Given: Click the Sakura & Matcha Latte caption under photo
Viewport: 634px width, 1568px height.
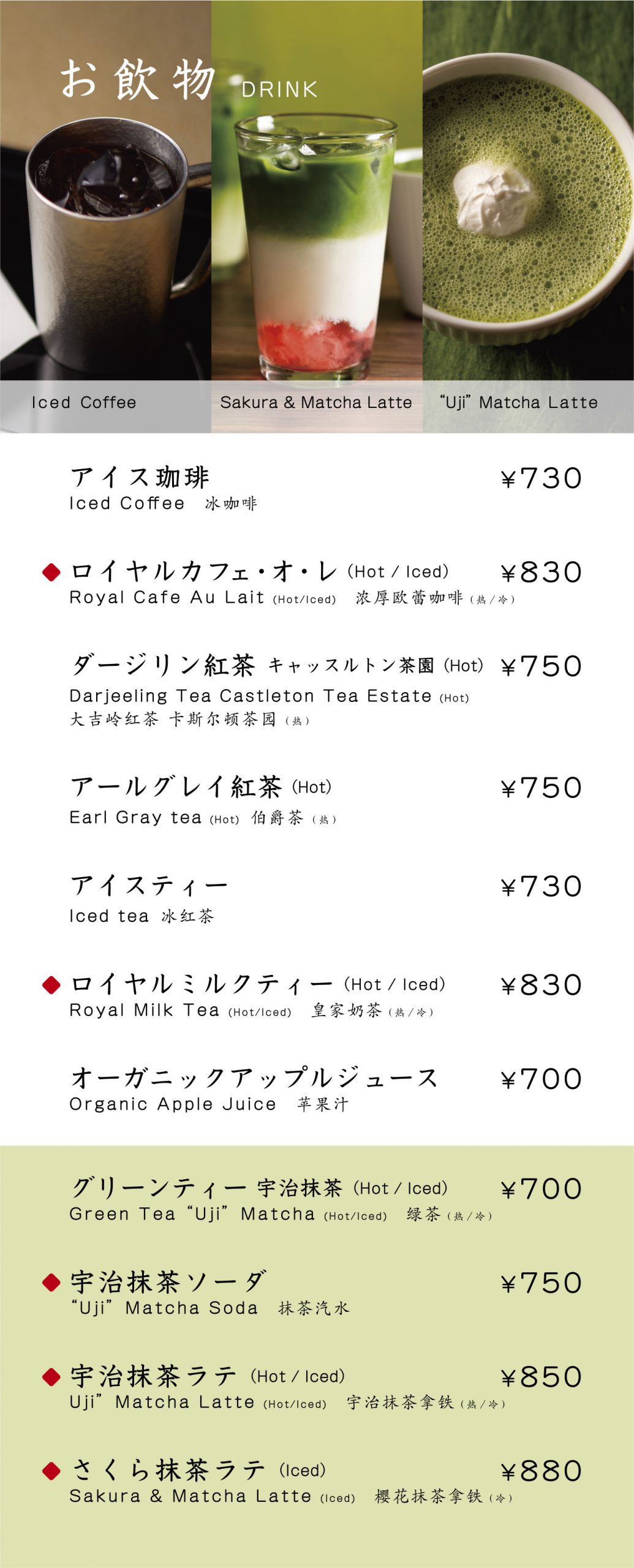Looking at the screenshot, I should pyautogui.click(x=316, y=402).
